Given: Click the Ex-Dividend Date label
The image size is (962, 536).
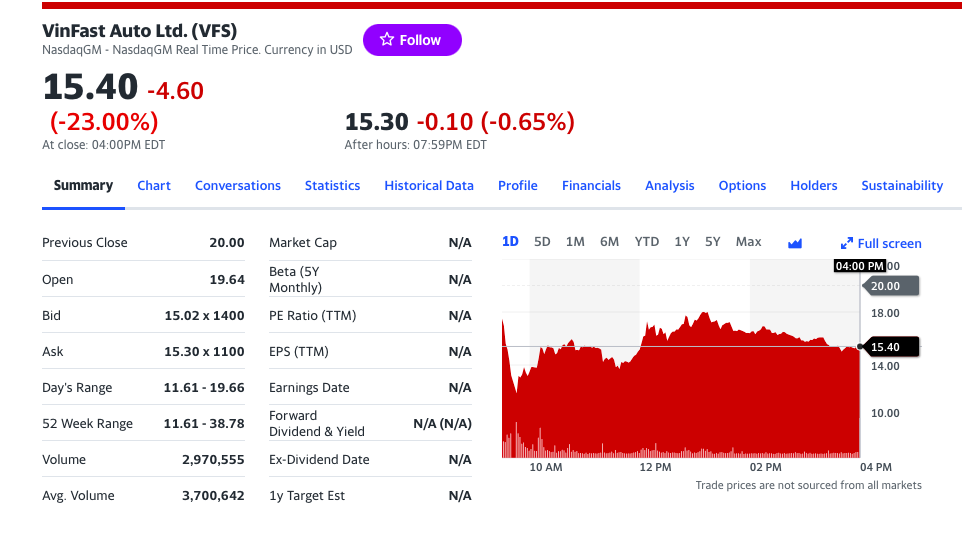Looking at the screenshot, I should coord(319,460).
